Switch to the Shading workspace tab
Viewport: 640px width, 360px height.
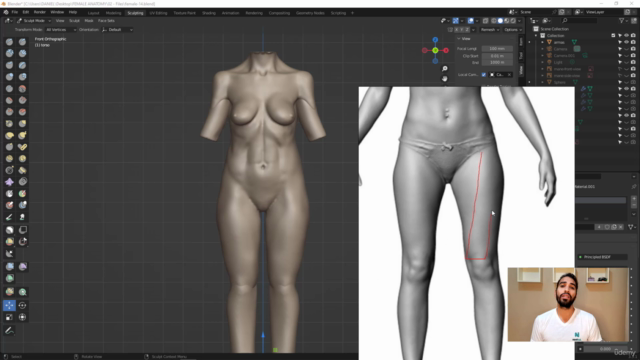209,13
